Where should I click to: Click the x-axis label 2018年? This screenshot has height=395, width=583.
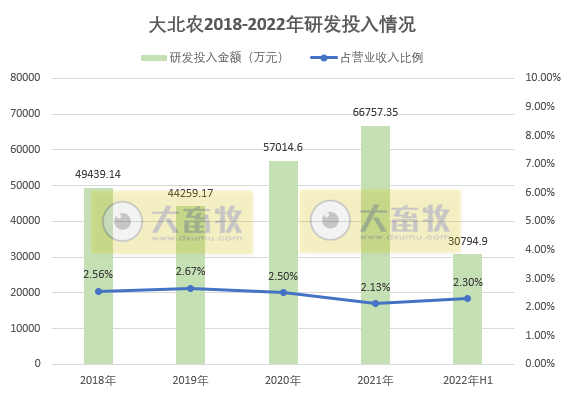coord(98,380)
